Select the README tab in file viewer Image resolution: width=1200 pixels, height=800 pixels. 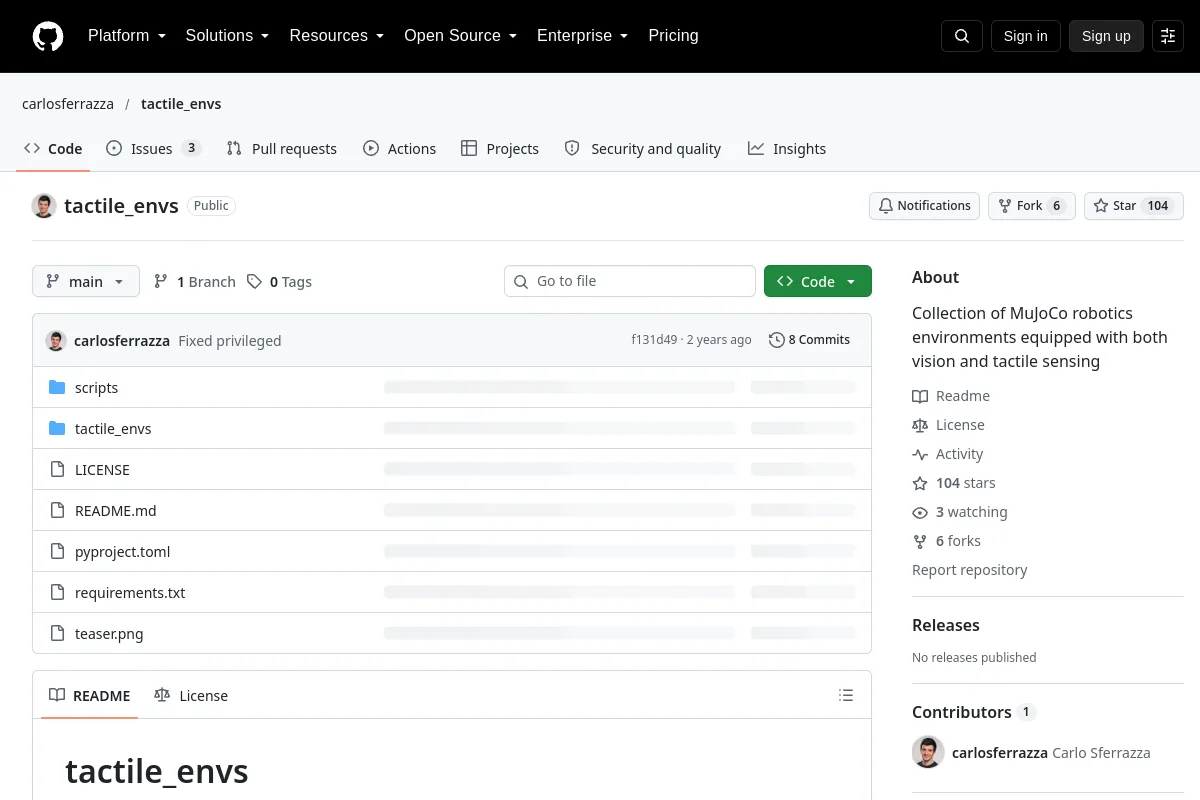tap(90, 696)
